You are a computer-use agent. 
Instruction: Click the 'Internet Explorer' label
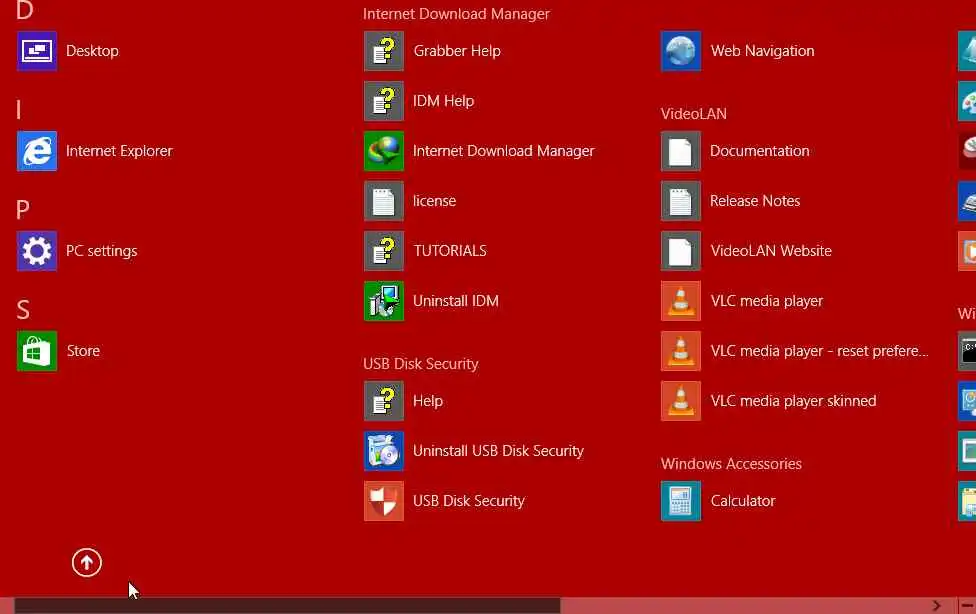(119, 151)
